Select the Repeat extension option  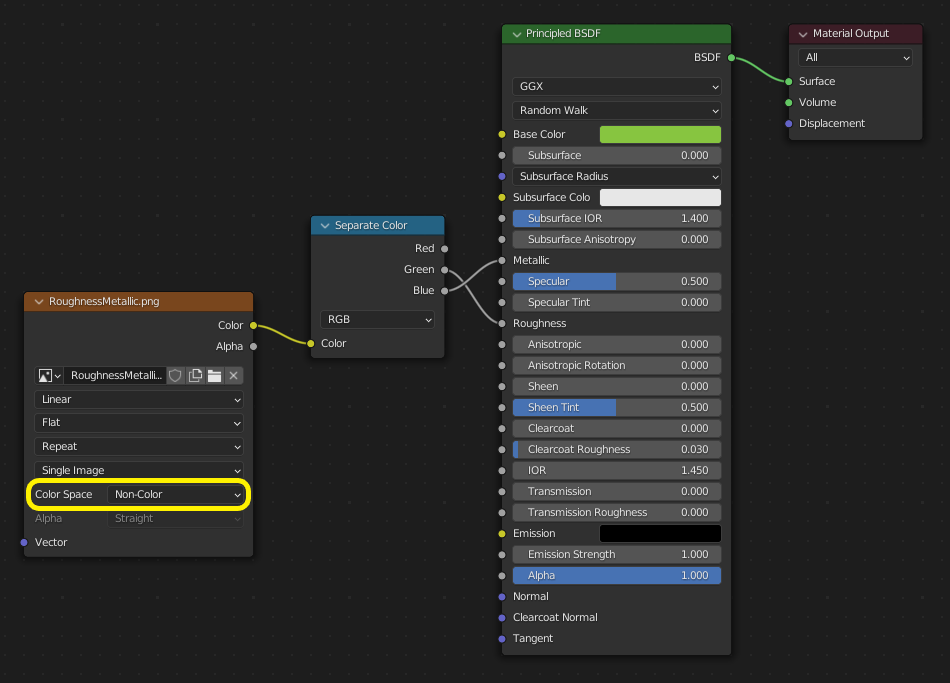138,446
